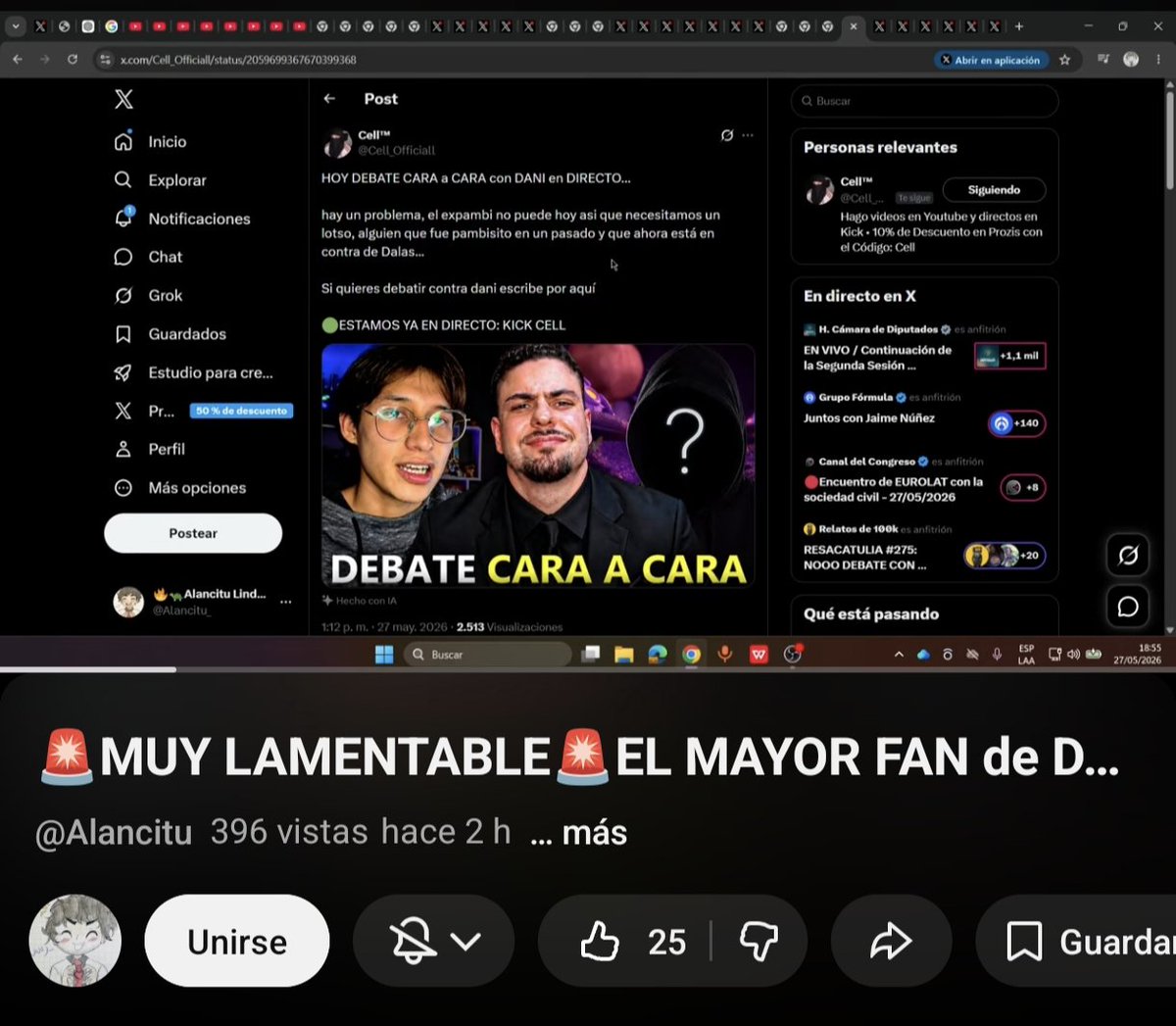Click the X search field Buscar
This screenshot has width=1176, height=1026.
(924, 101)
